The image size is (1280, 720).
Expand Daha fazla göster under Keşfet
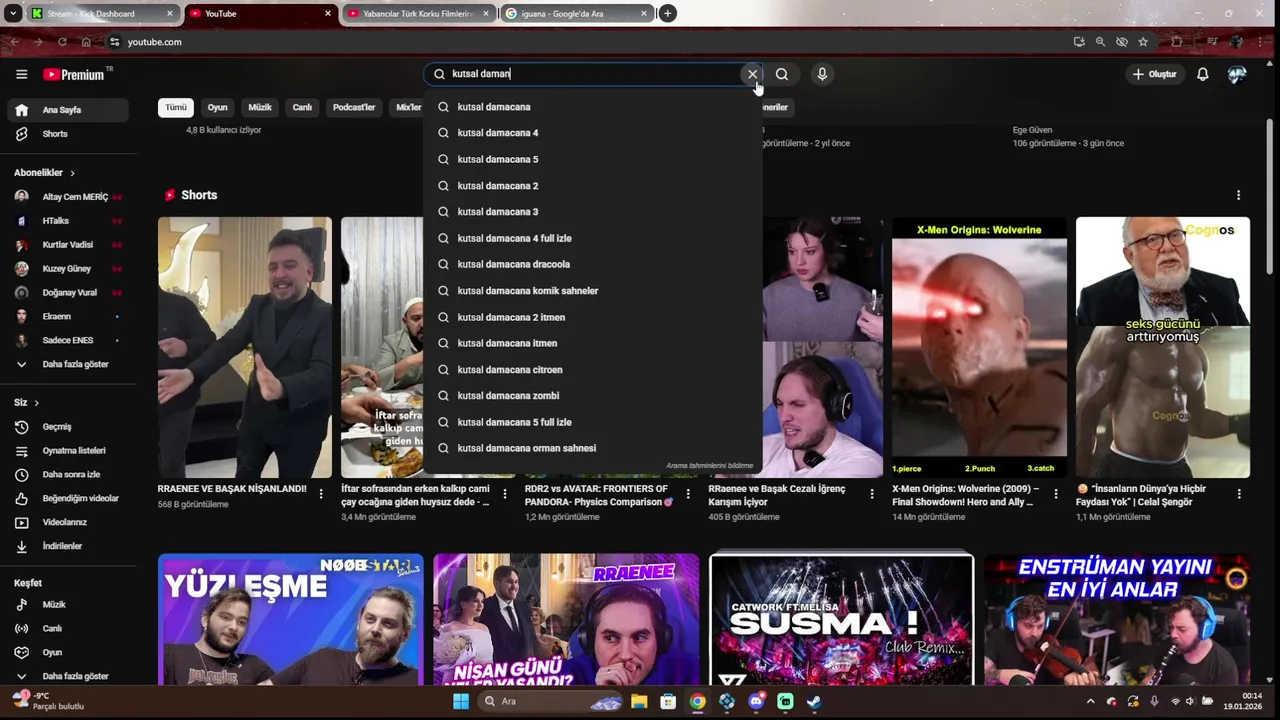[68, 676]
